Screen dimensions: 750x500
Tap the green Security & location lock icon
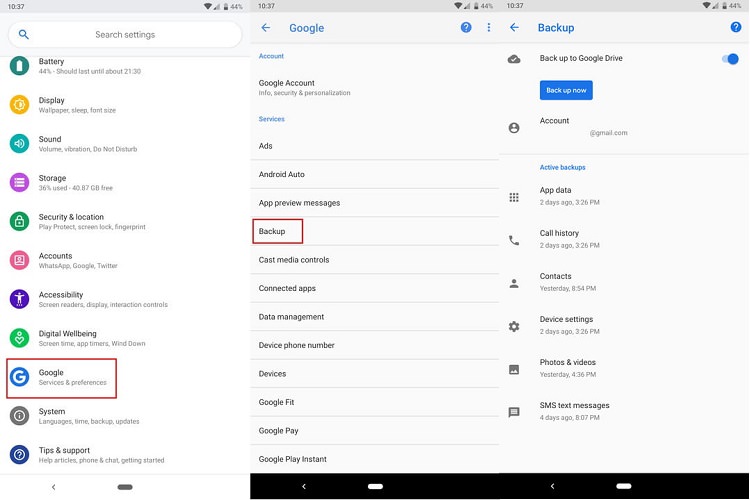tap(19, 221)
